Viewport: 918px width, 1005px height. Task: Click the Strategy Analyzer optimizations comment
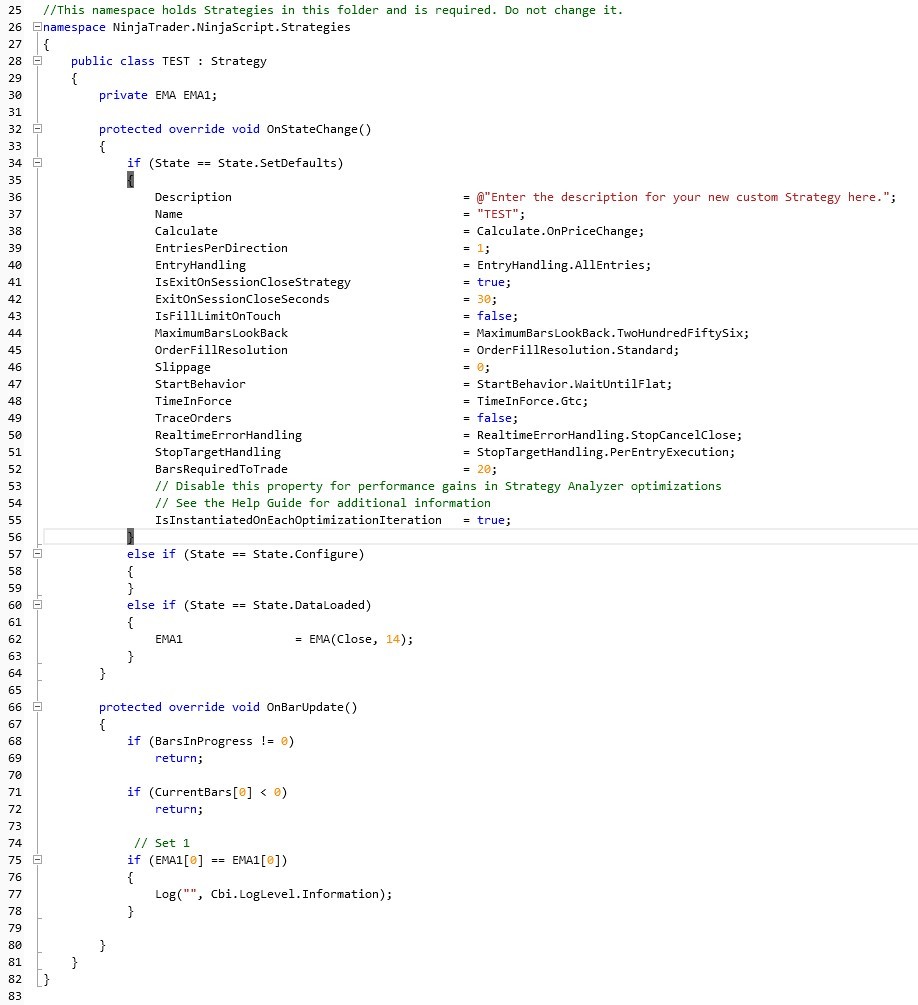pyautogui.click(x=450, y=486)
